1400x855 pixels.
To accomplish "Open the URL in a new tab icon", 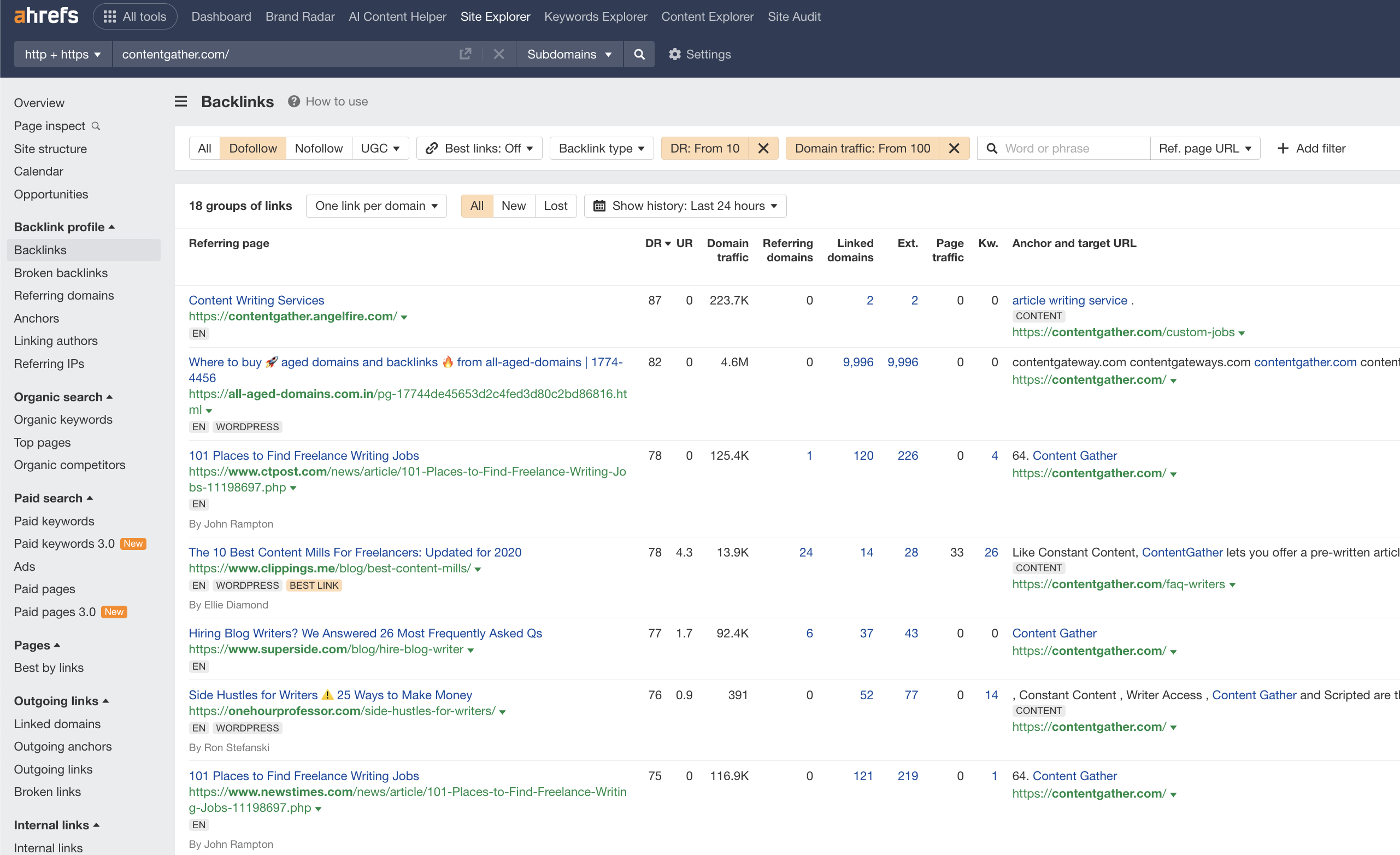I will coord(466,54).
